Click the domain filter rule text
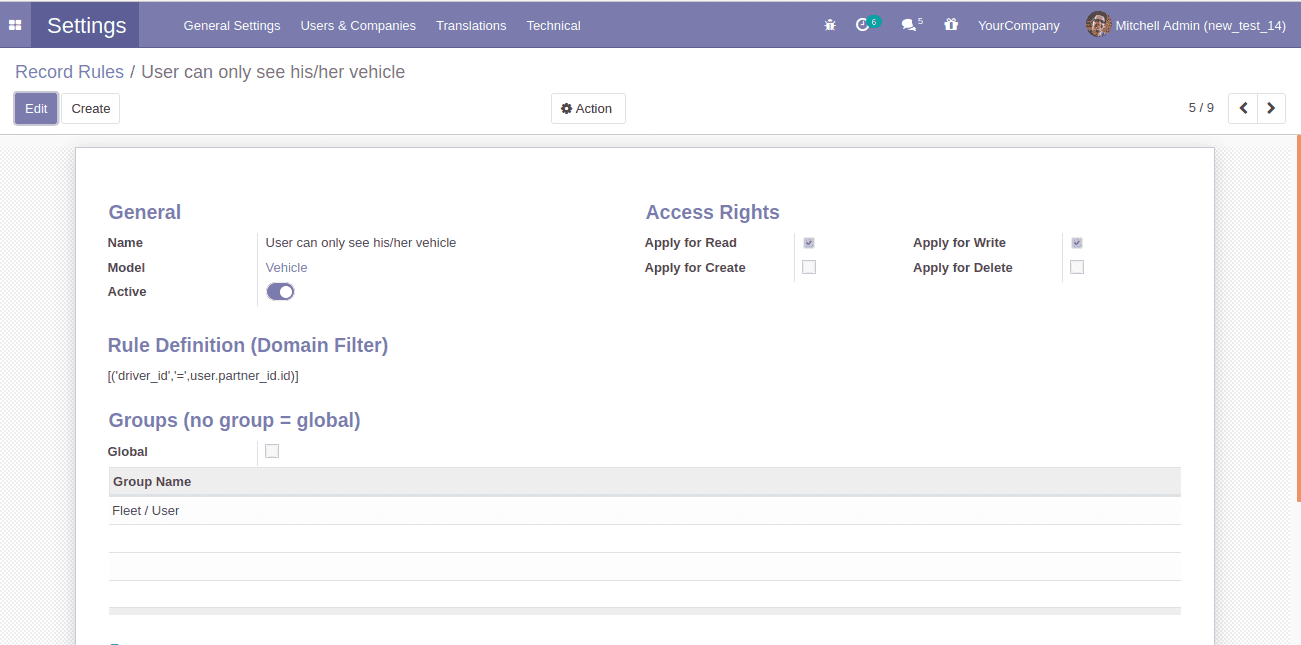The height and width of the screenshot is (645, 1301). pos(203,376)
